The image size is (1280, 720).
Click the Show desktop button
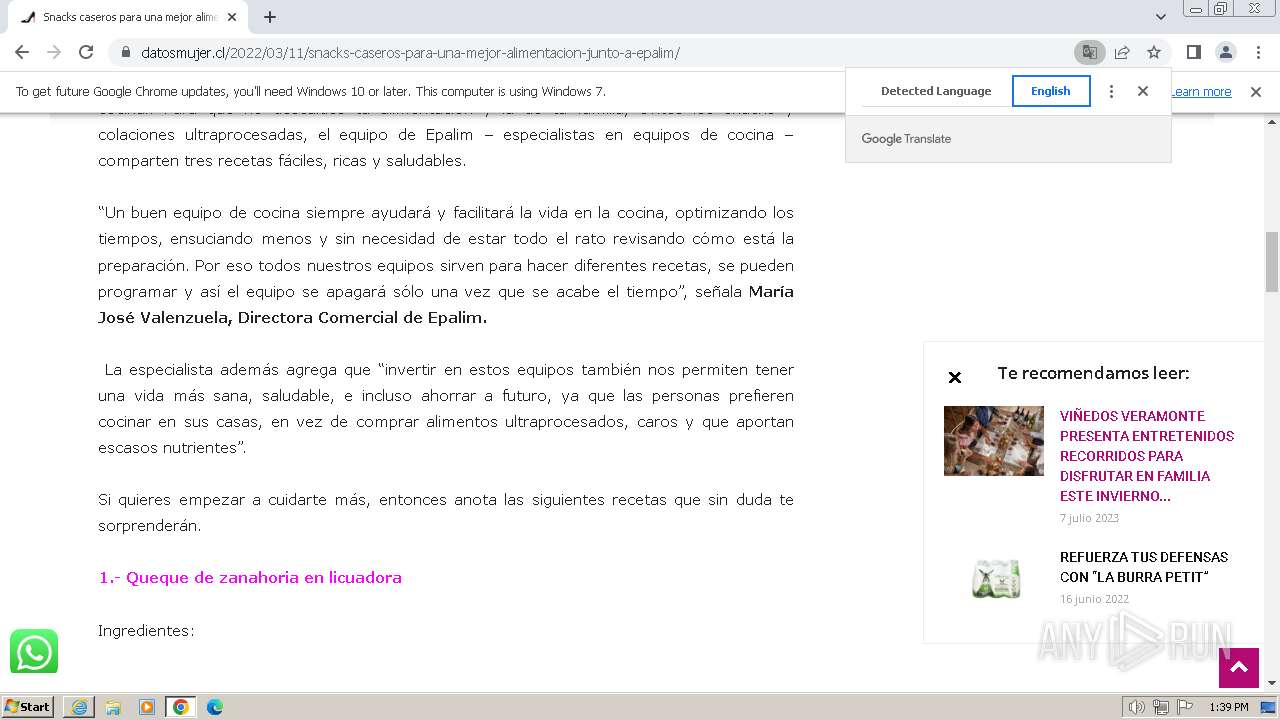coord(1269,707)
